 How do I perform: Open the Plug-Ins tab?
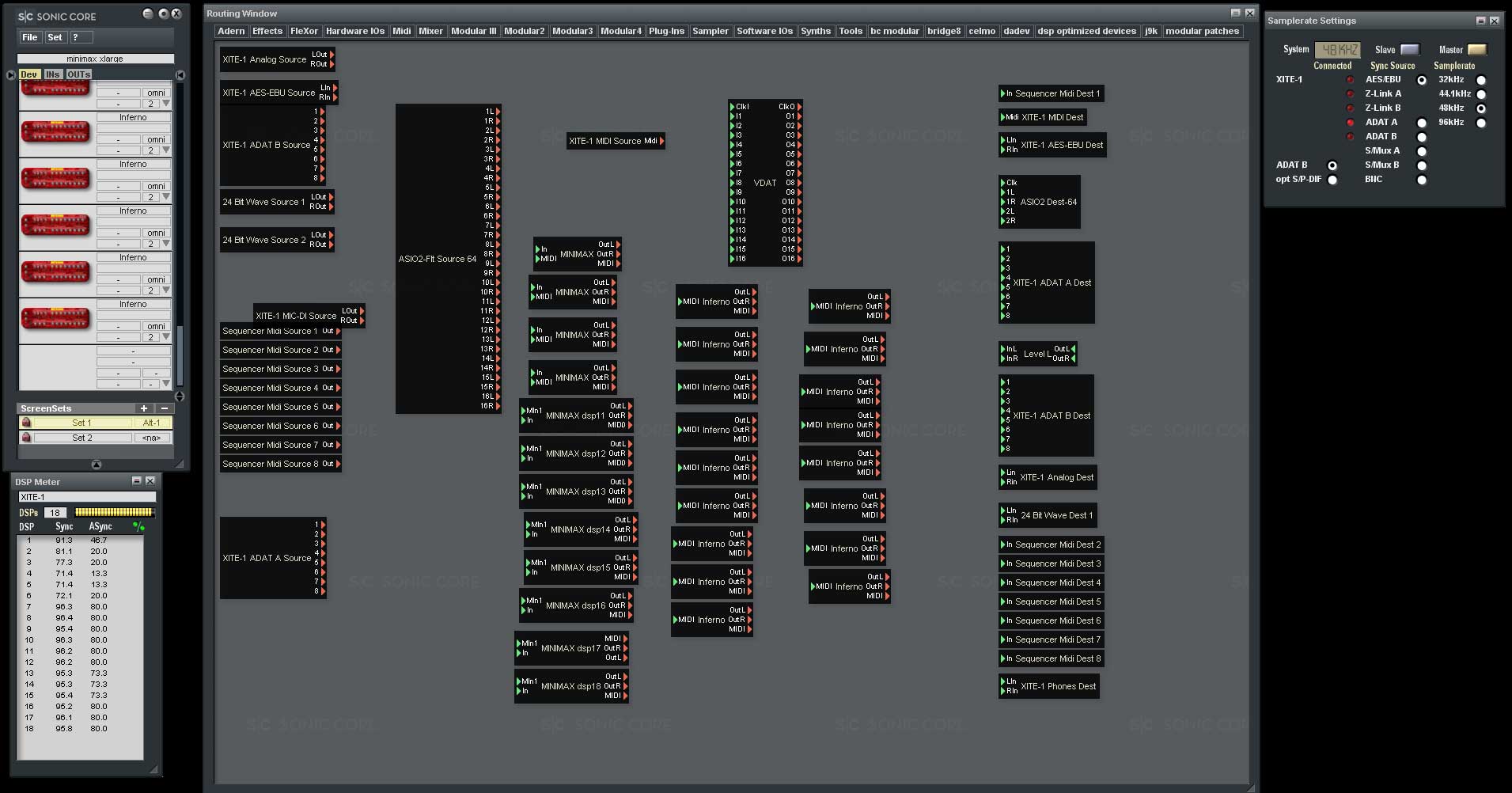coord(666,31)
